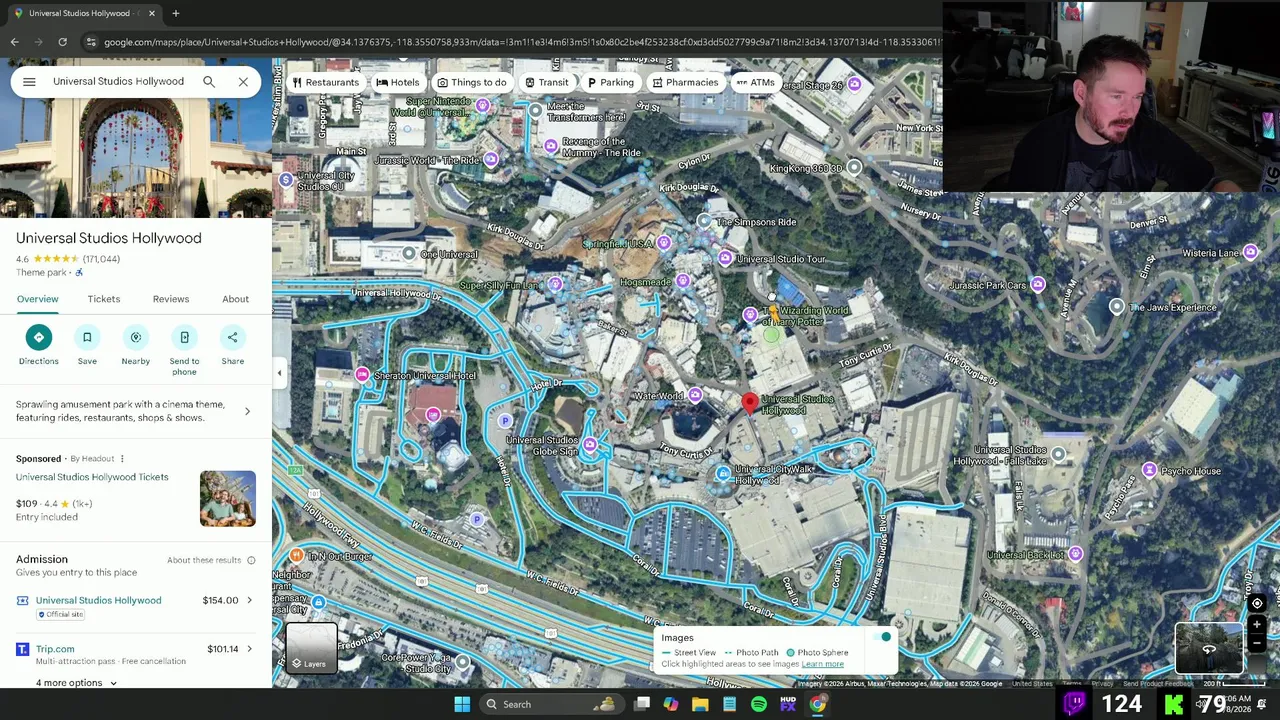The height and width of the screenshot is (720, 1280).
Task: Send this place to phone
Action: click(184, 350)
